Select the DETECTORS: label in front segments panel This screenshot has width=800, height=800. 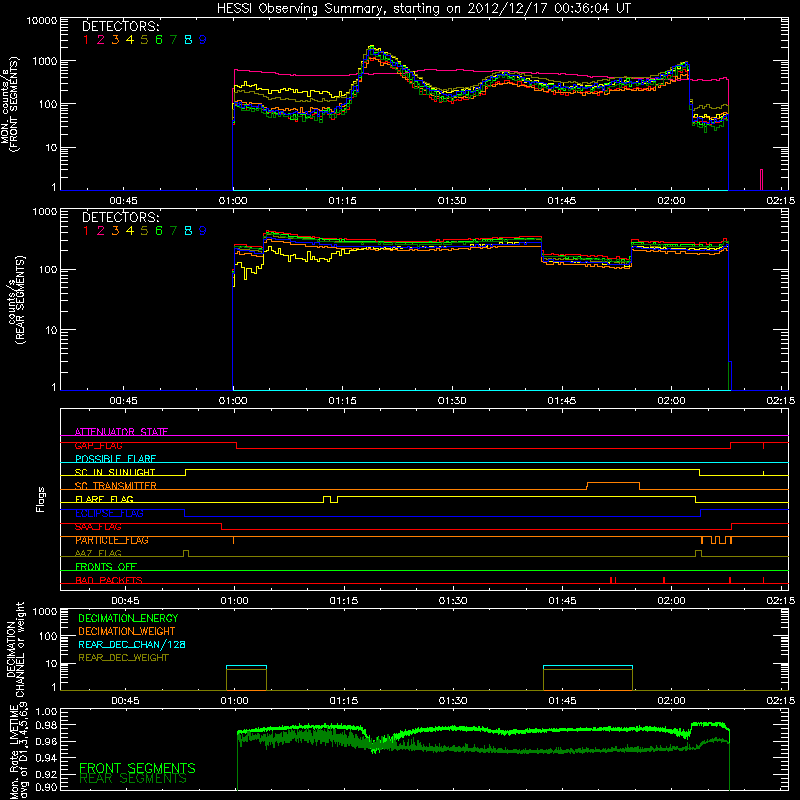click(x=120, y=26)
